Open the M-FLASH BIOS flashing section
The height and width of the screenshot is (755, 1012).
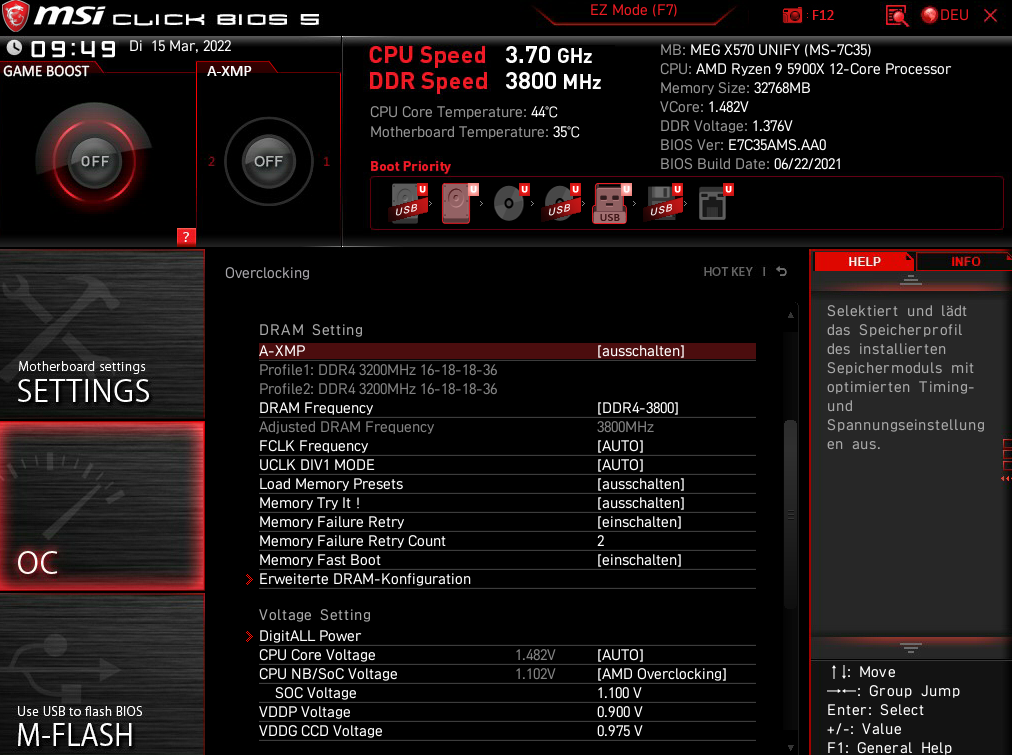[x=102, y=674]
